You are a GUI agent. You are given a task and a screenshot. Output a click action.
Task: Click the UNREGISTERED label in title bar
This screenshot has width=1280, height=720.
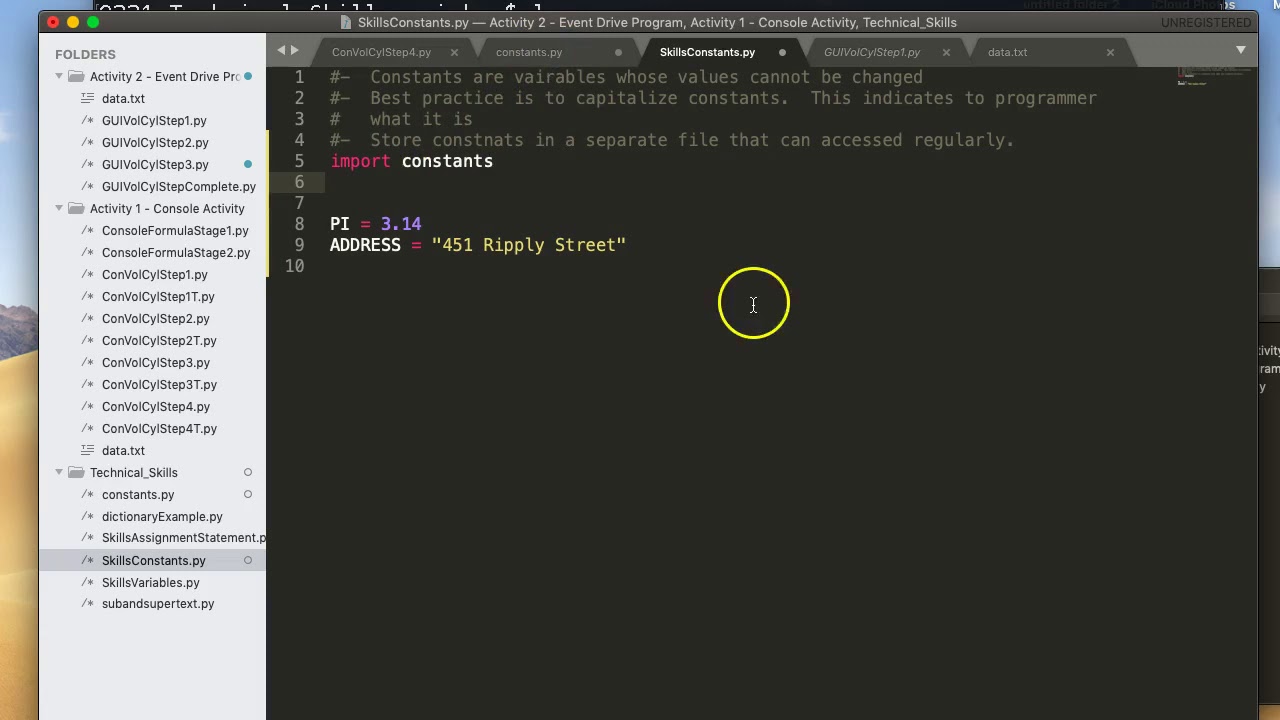click(x=1206, y=23)
